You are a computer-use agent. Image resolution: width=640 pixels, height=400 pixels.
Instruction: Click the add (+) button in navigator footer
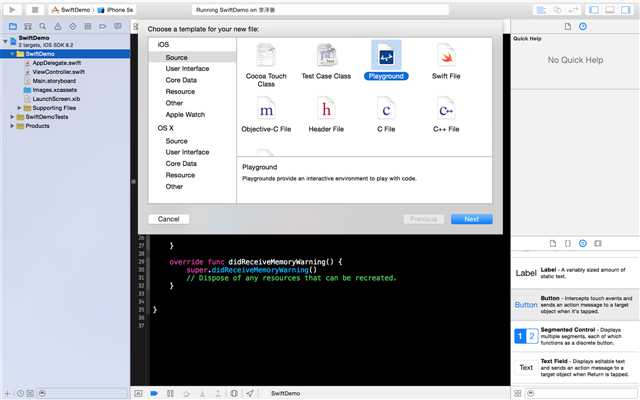7,393
